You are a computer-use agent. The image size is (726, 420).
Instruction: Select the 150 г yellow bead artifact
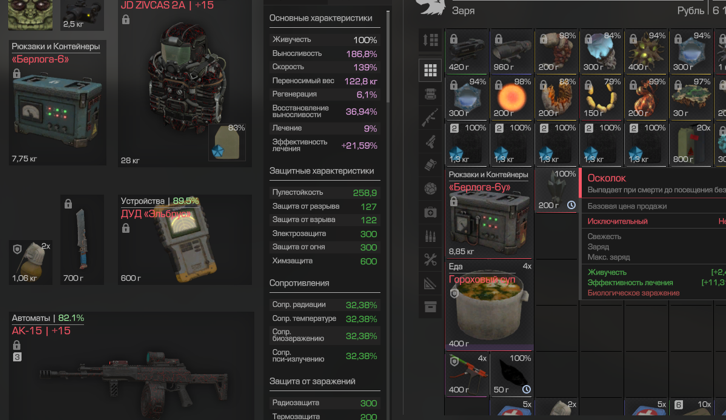click(601, 98)
